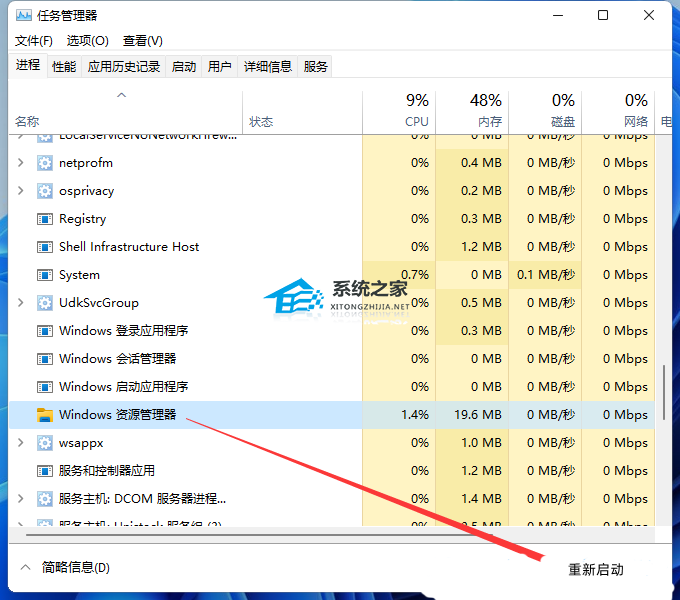680x600 pixels.
Task: Expand the UdkSvcGroup process group
Action: point(20,302)
